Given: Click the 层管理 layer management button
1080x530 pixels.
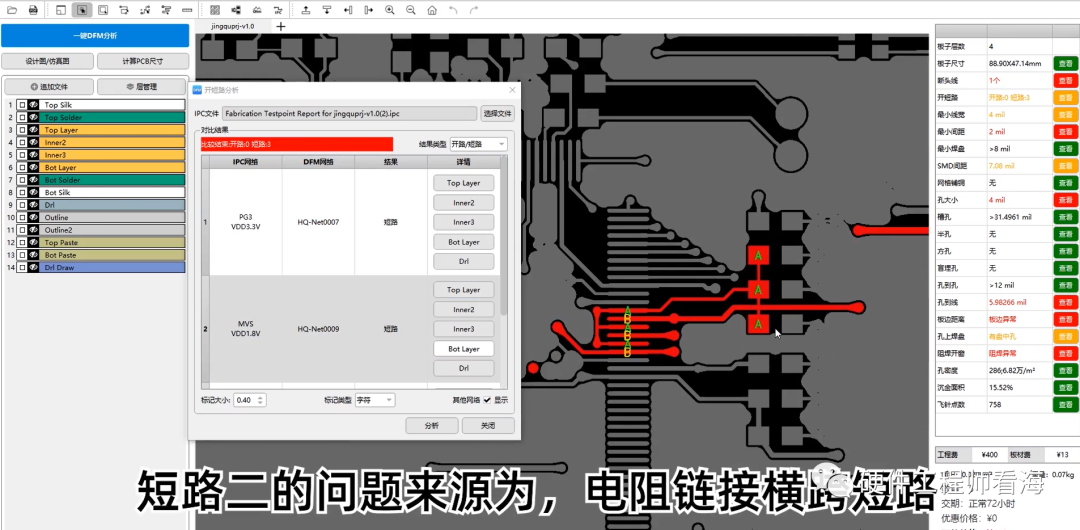Looking at the screenshot, I should coord(141,87).
